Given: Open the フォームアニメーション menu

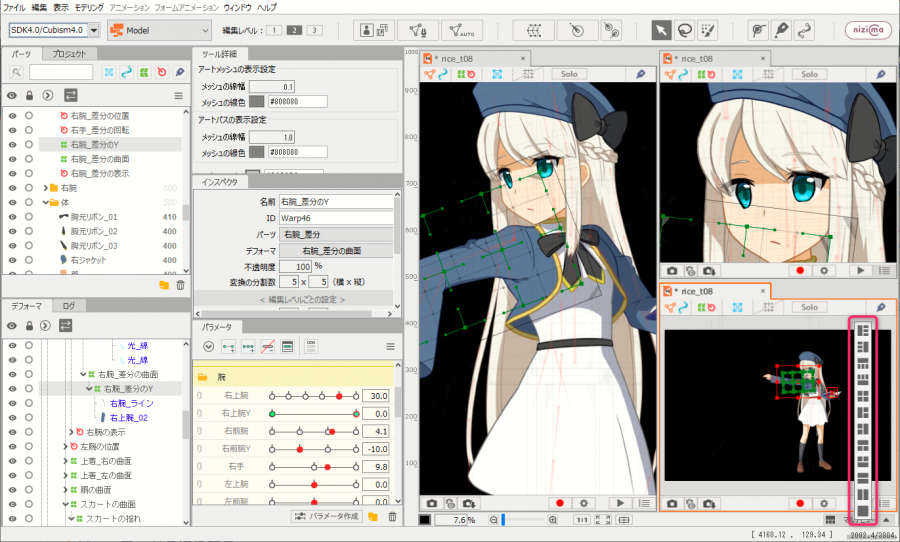Looking at the screenshot, I should [x=187, y=7].
